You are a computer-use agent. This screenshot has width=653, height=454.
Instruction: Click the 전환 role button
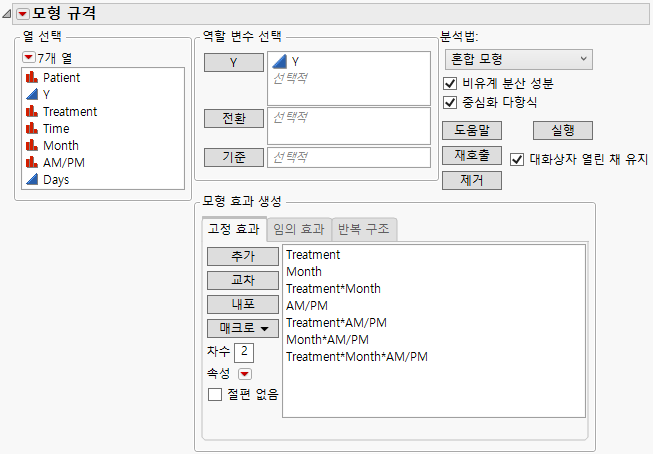click(234, 118)
